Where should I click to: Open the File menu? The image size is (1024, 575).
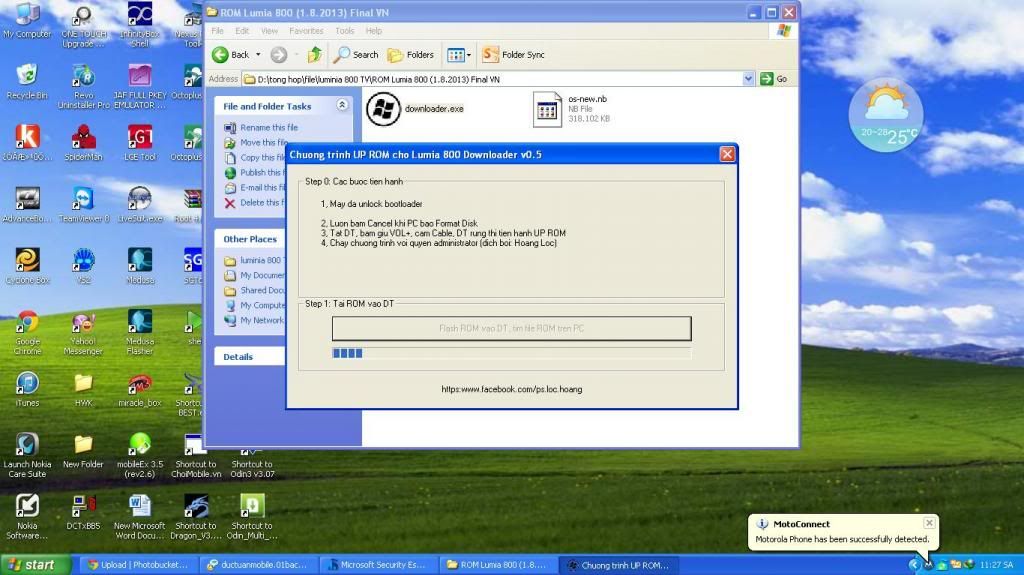point(217,31)
